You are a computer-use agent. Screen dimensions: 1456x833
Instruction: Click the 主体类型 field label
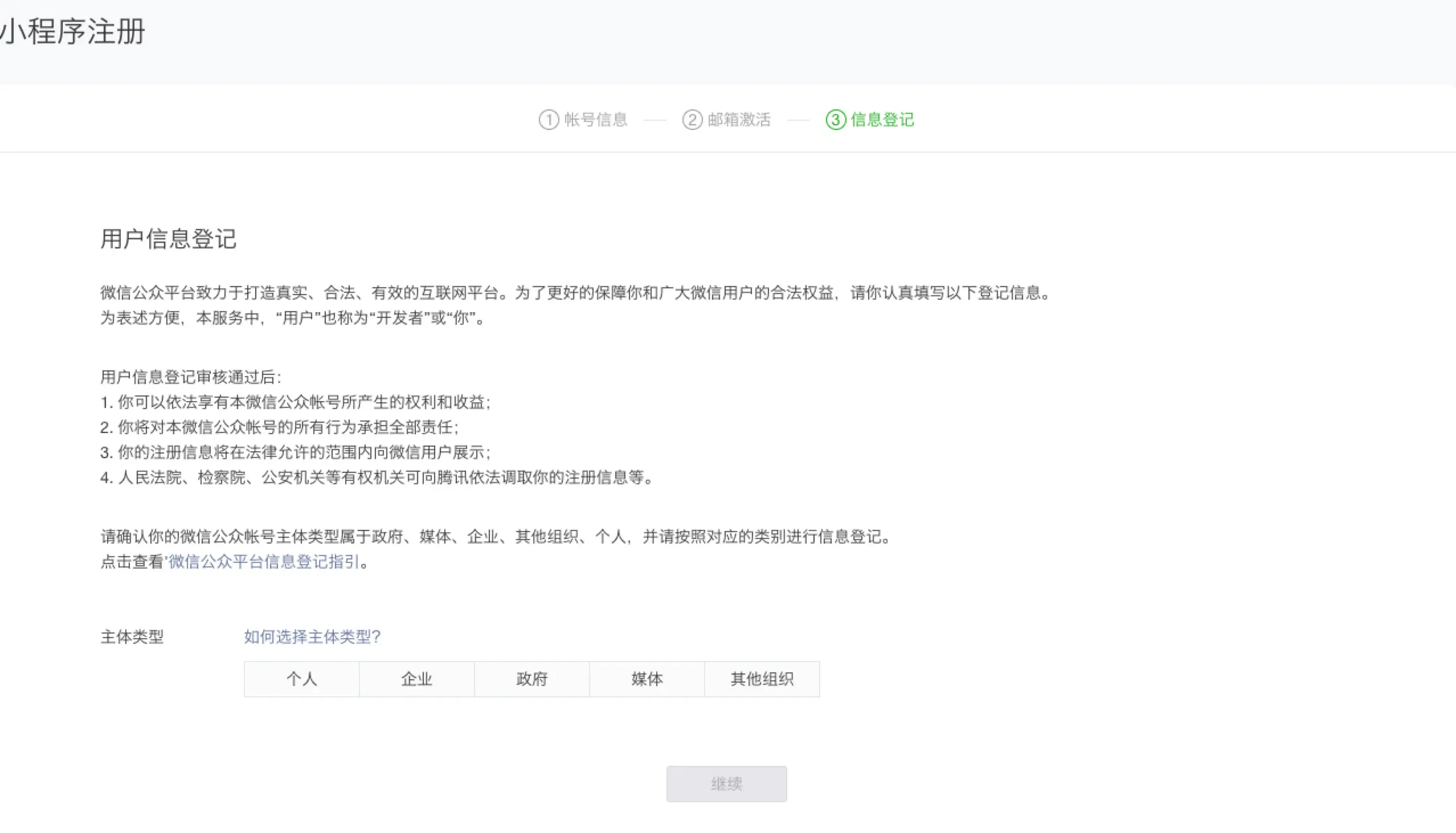click(132, 637)
